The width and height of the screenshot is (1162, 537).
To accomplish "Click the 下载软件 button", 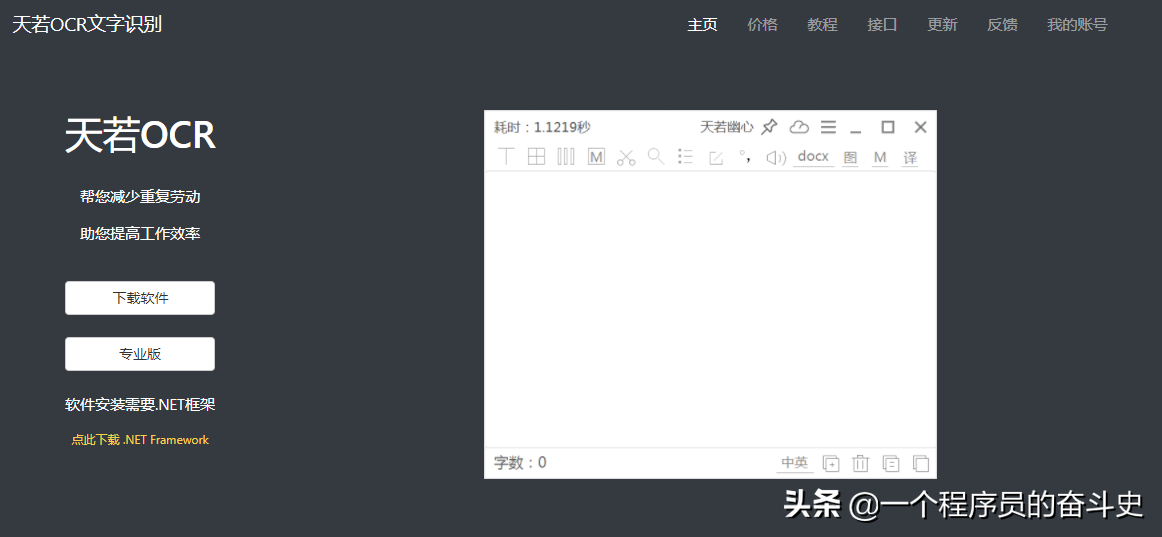I will click(x=140, y=298).
